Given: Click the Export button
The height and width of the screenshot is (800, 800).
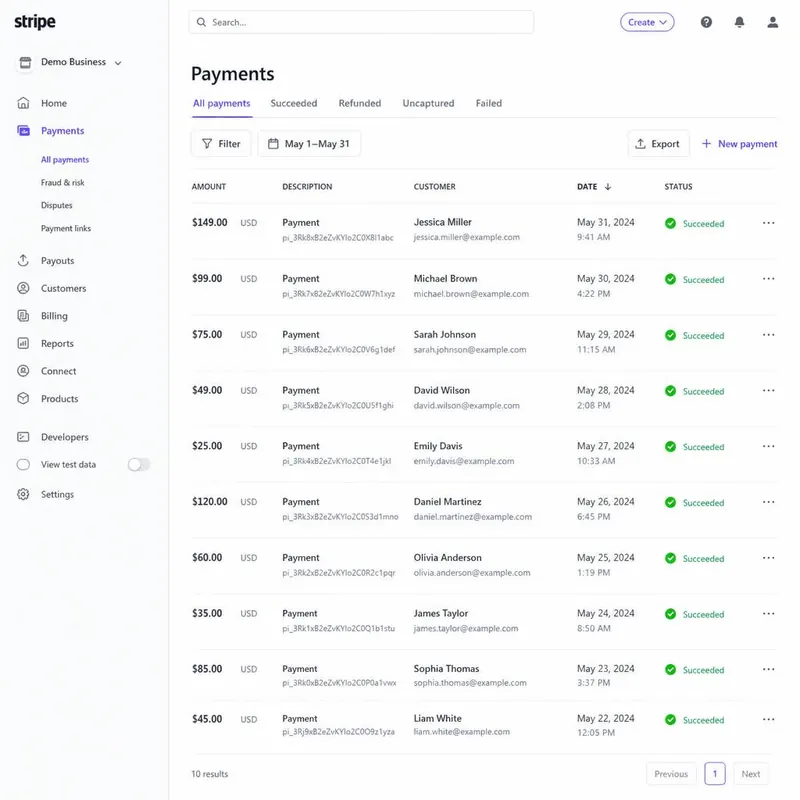Looking at the screenshot, I should pos(658,144).
